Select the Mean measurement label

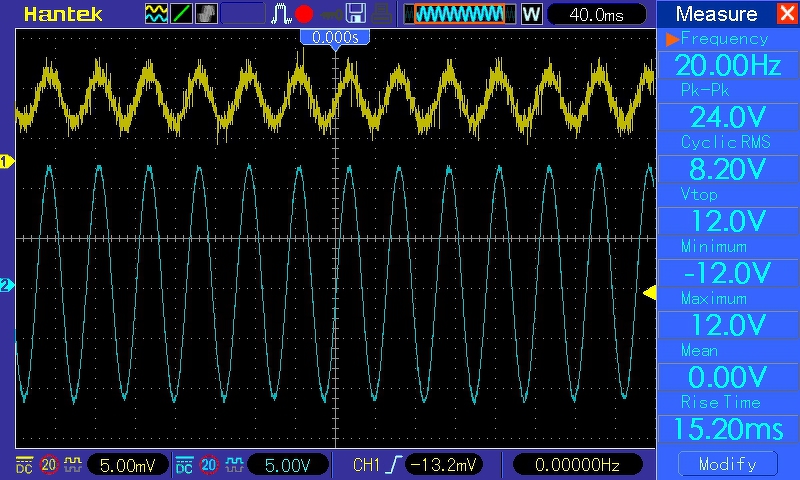(x=699, y=351)
